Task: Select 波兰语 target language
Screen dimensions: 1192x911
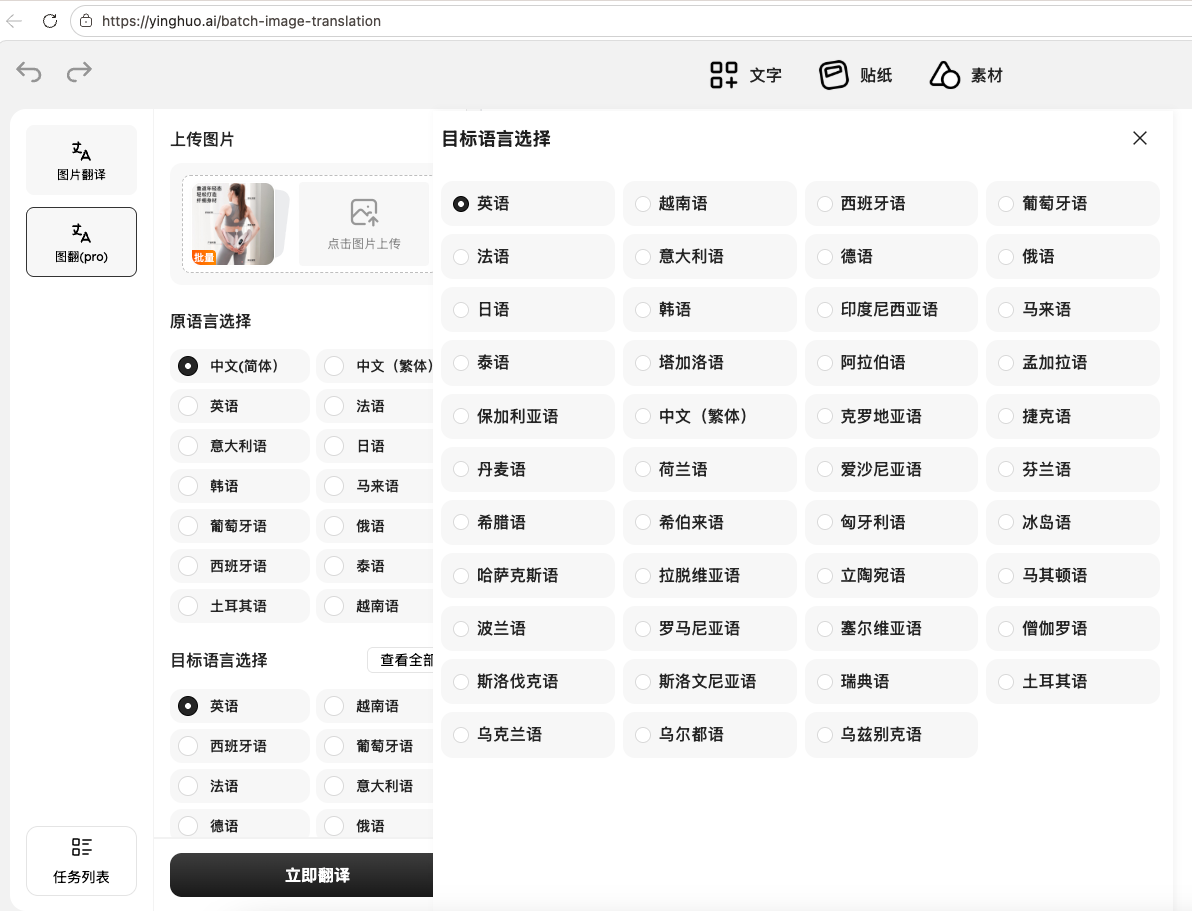Action: tap(528, 629)
